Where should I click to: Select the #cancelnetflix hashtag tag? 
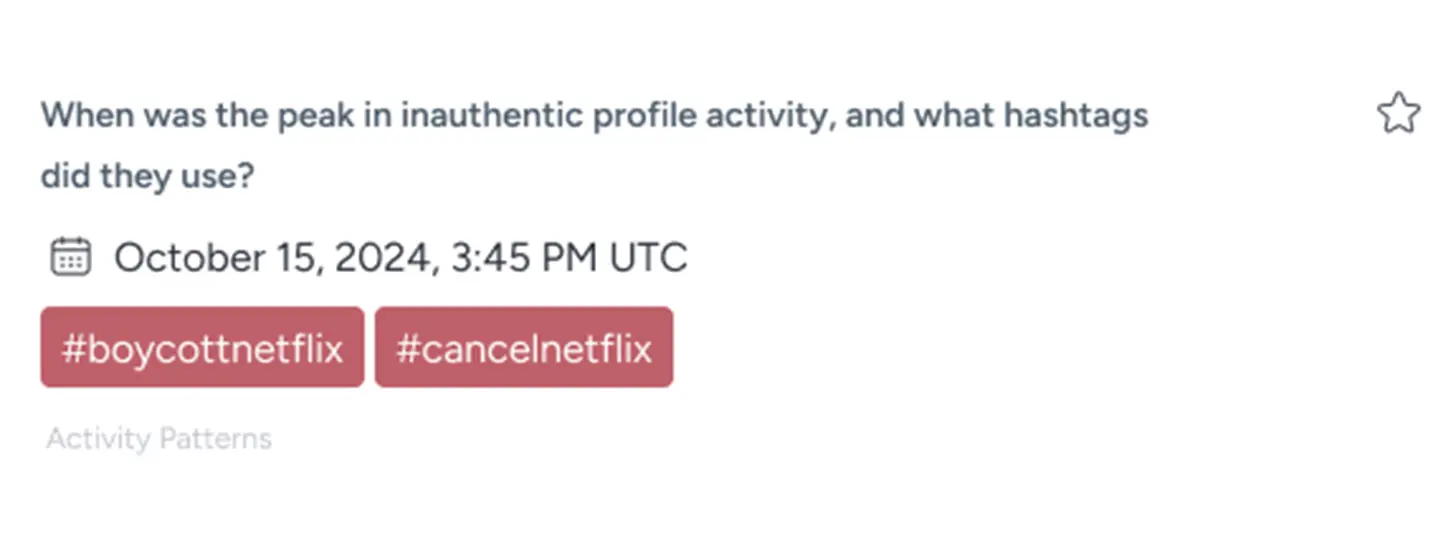click(x=523, y=348)
